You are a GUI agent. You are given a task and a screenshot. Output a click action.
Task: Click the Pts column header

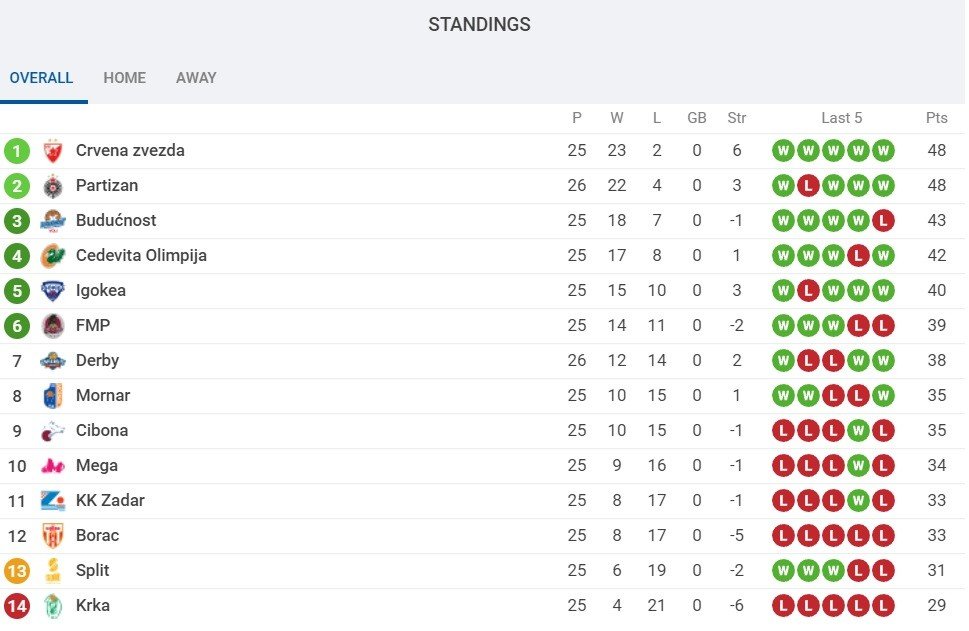click(x=936, y=118)
